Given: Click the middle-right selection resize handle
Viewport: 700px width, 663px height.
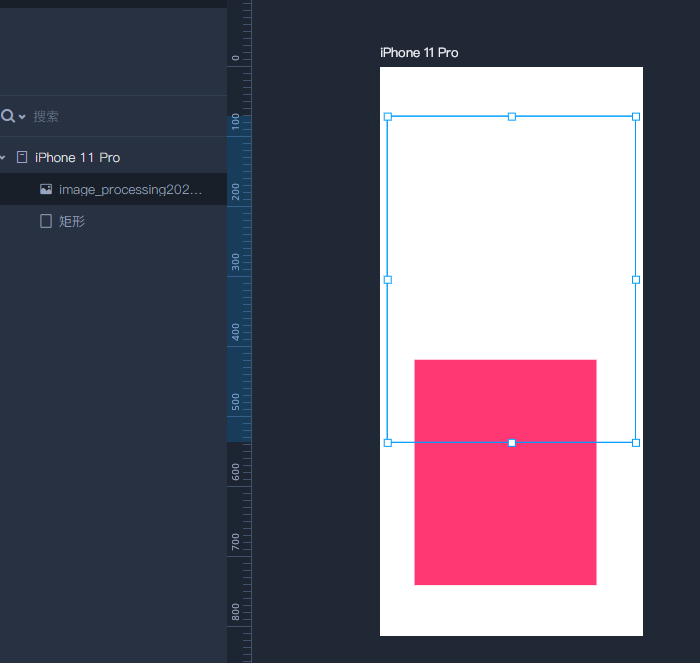Looking at the screenshot, I should coord(636,280).
